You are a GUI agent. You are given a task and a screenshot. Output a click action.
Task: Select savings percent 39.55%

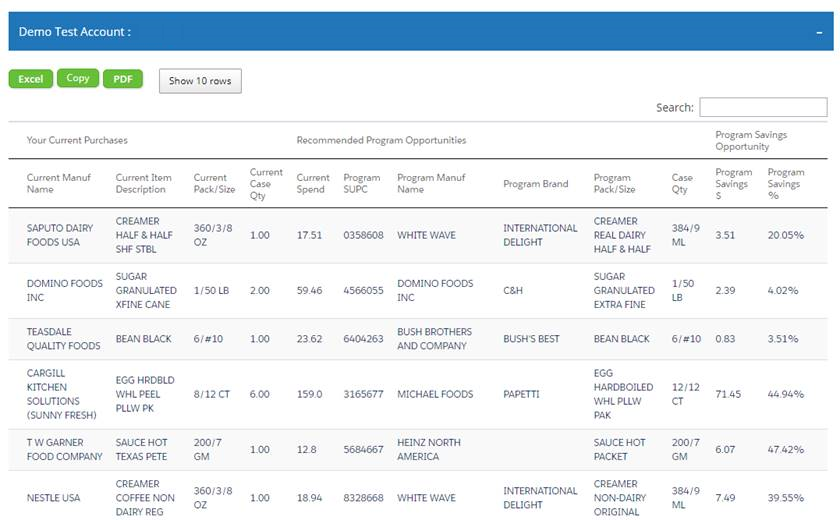click(785, 498)
